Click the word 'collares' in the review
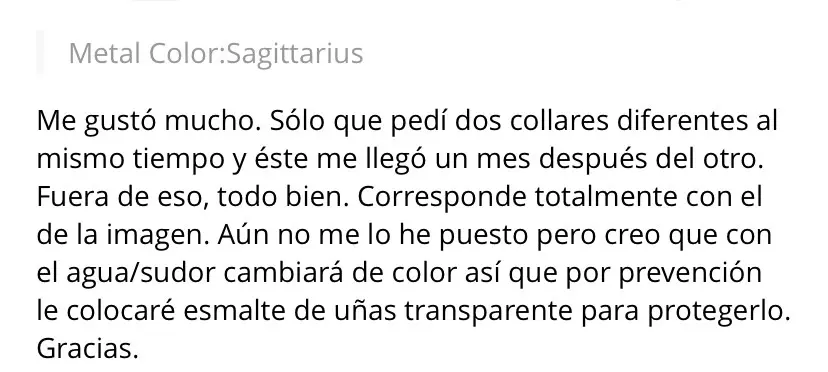The width and height of the screenshot is (828, 372). tap(559, 121)
